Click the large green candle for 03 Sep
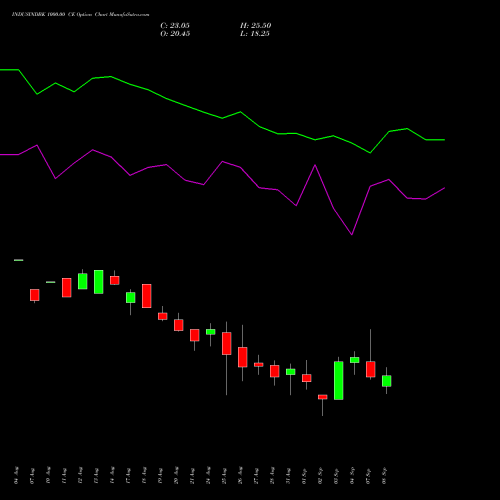500x500 pixels. pos(339,380)
